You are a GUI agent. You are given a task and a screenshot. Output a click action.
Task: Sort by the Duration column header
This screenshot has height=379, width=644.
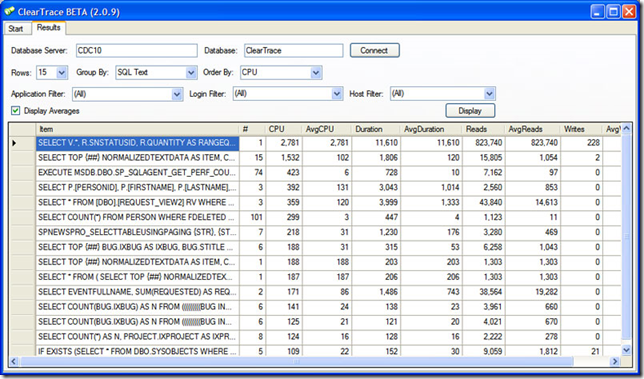(x=376, y=129)
